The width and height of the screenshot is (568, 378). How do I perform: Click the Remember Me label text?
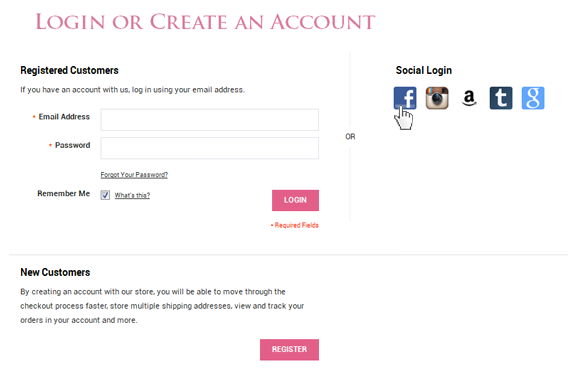(63, 194)
